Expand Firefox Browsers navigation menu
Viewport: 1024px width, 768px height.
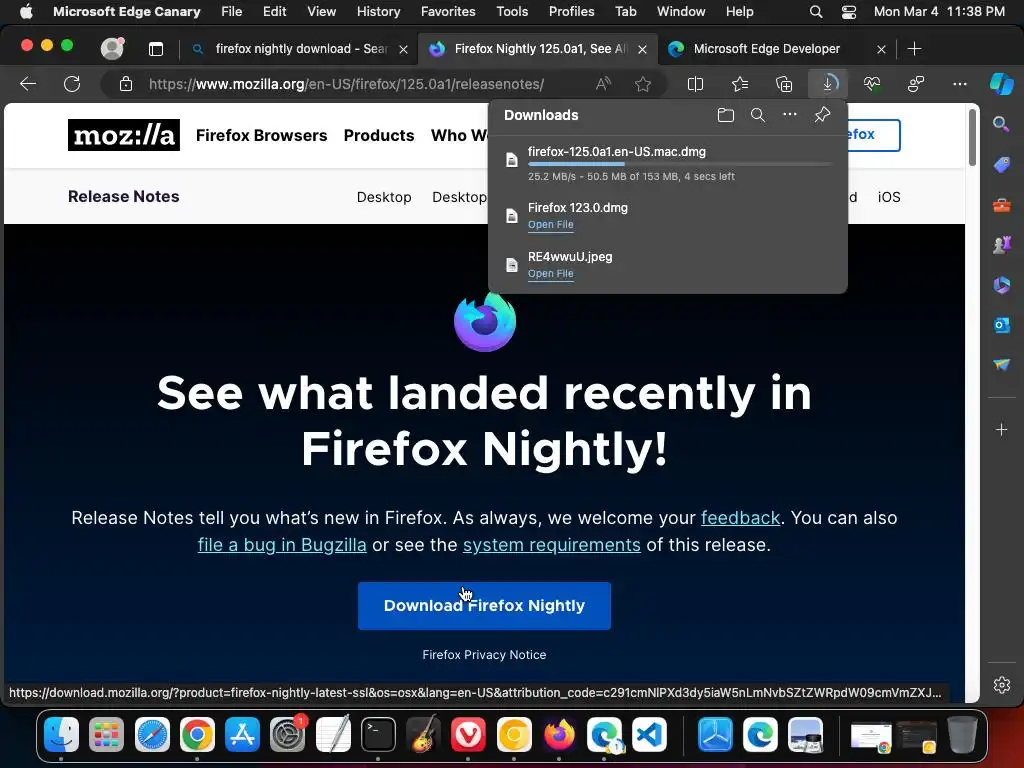click(x=261, y=135)
